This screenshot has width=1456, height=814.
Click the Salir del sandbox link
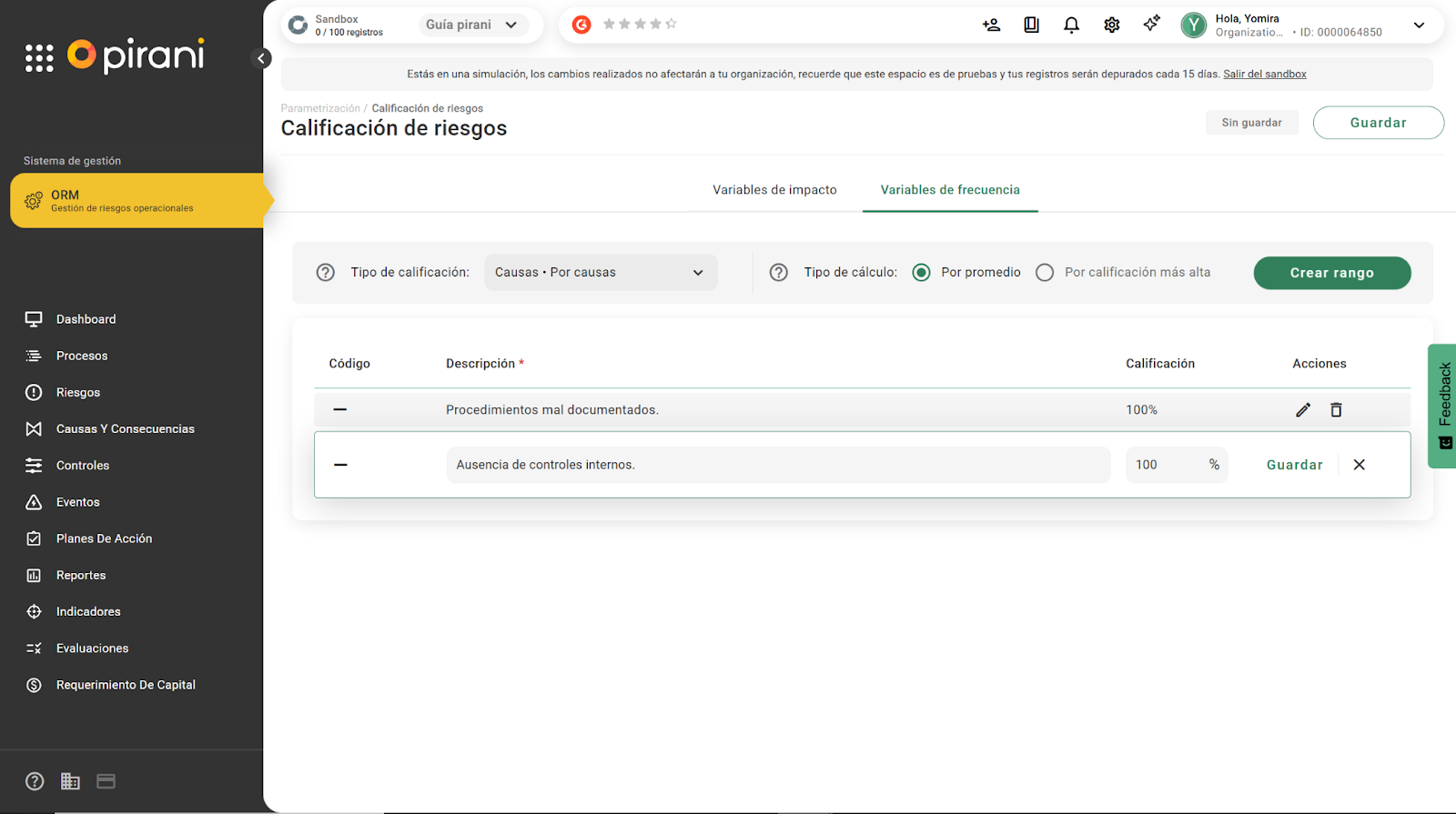click(x=1264, y=75)
